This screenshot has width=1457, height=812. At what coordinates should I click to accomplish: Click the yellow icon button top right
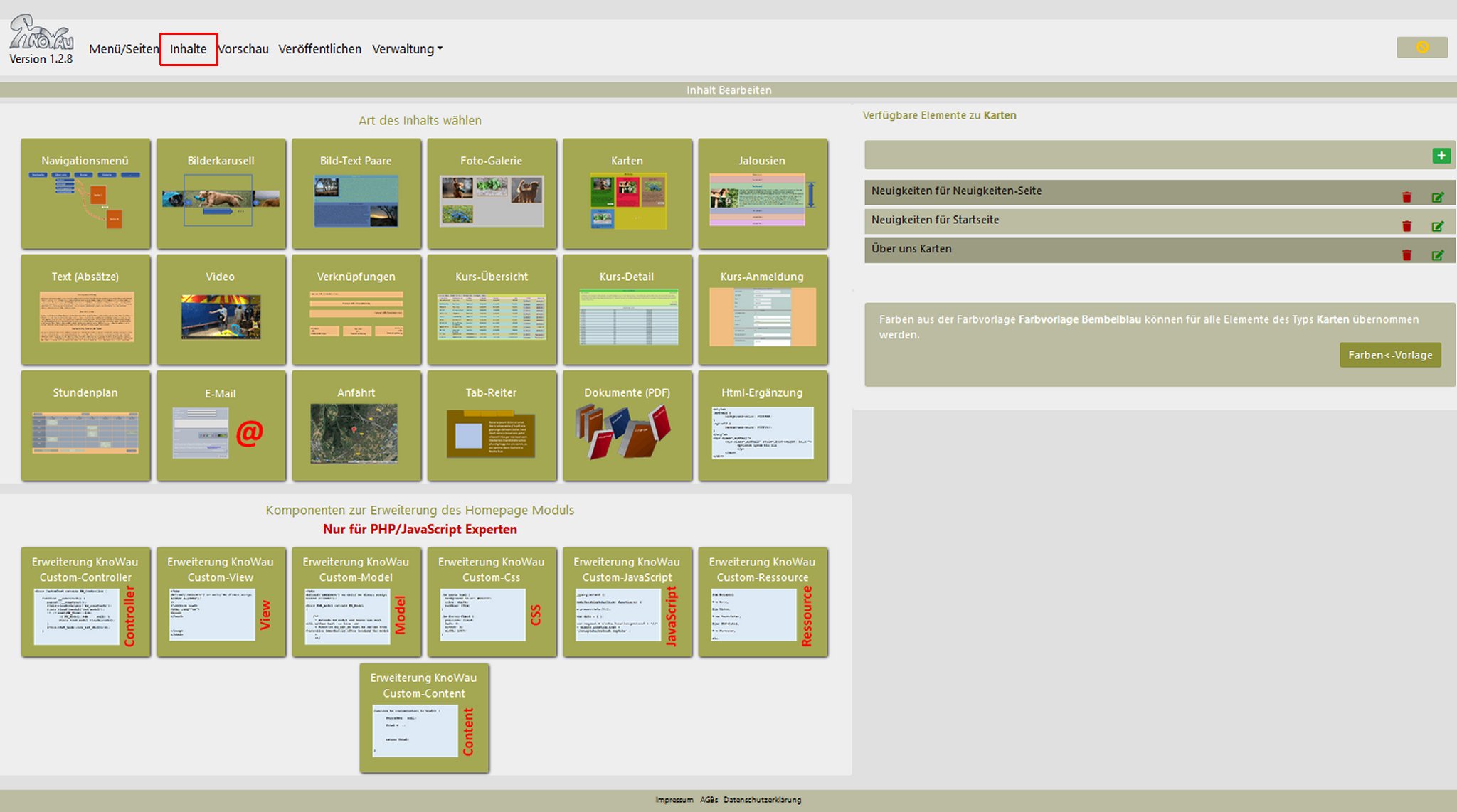click(x=1421, y=48)
